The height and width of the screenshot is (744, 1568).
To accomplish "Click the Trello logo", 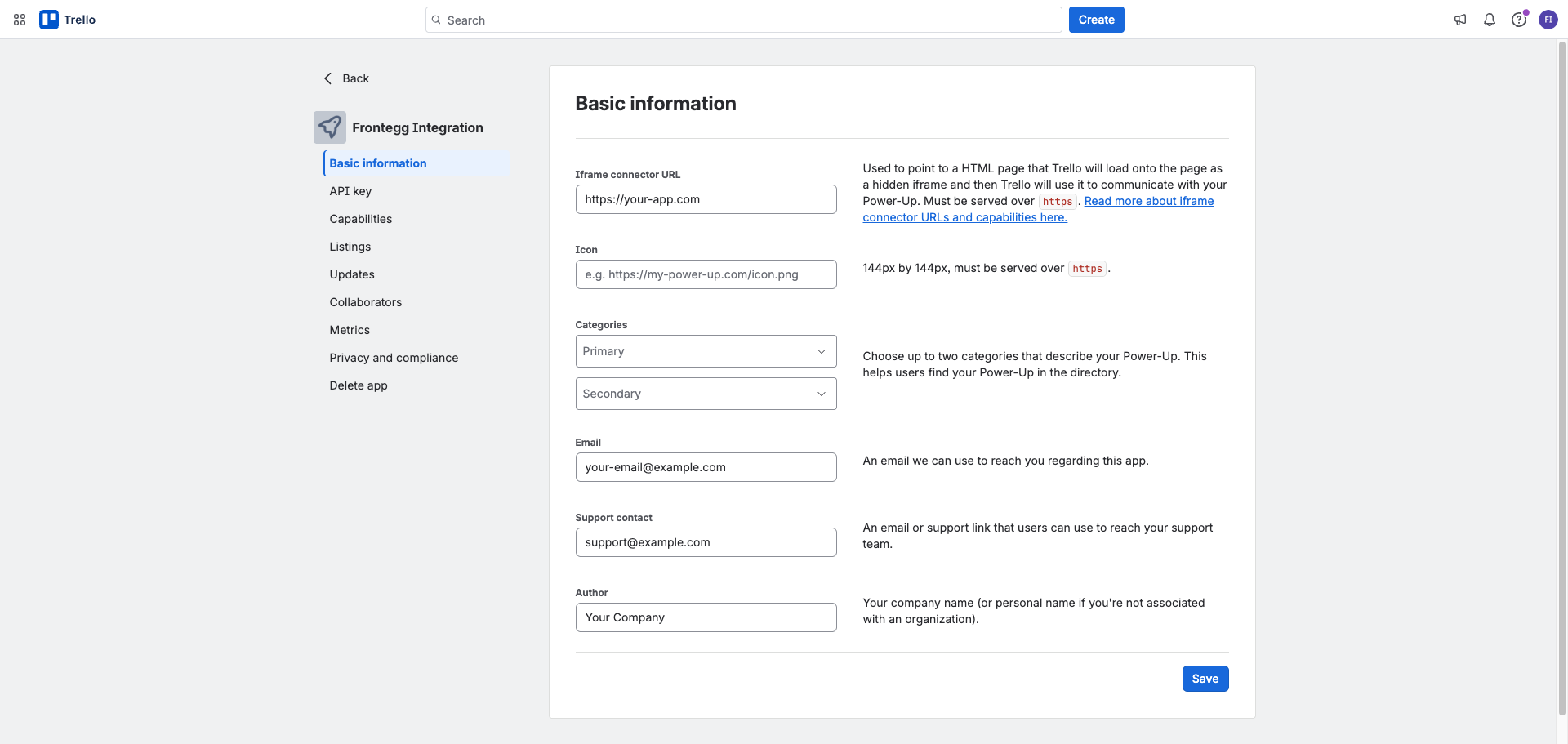I will pyautogui.click(x=49, y=20).
